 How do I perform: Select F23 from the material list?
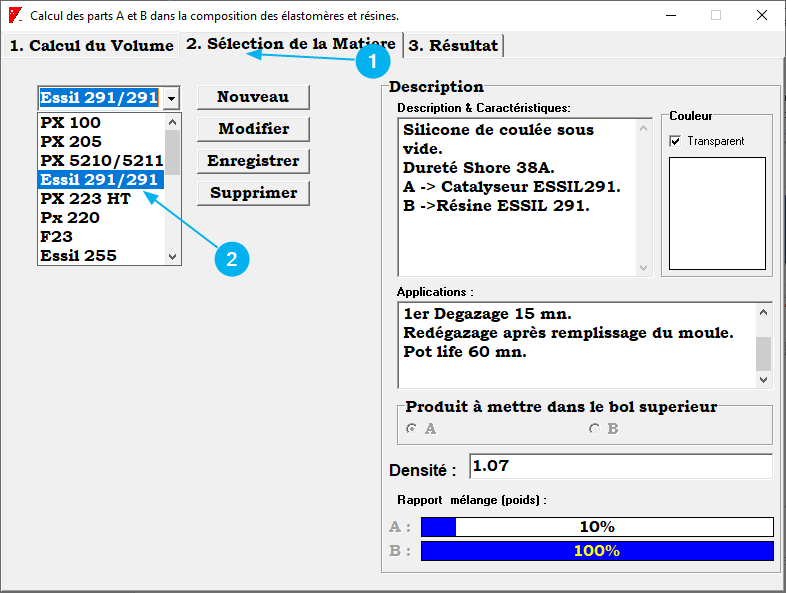point(101,237)
